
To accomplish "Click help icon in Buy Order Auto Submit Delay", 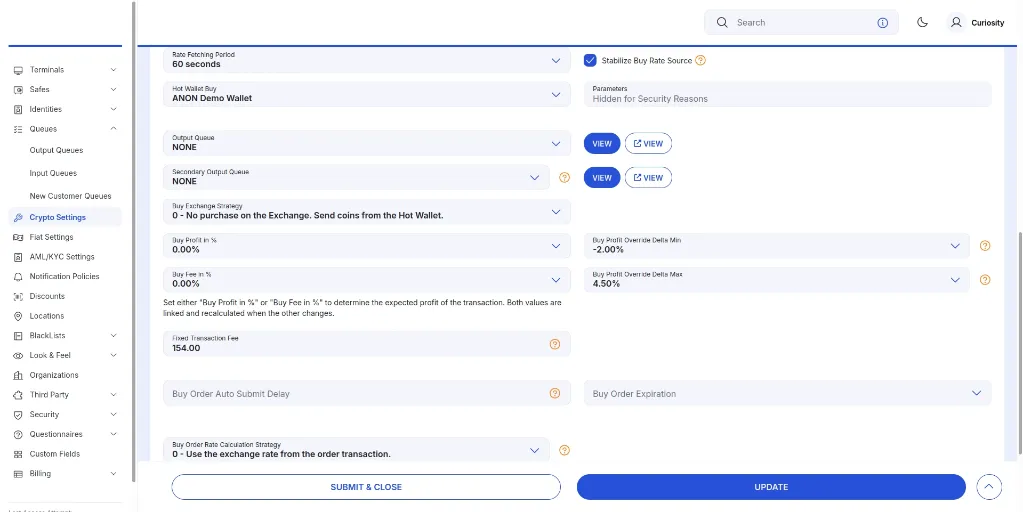I will pos(555,394).
